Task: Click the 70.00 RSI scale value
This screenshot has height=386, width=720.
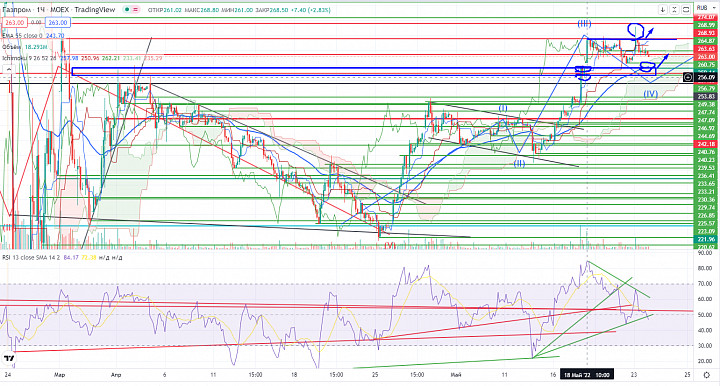Action: (705, 284)
